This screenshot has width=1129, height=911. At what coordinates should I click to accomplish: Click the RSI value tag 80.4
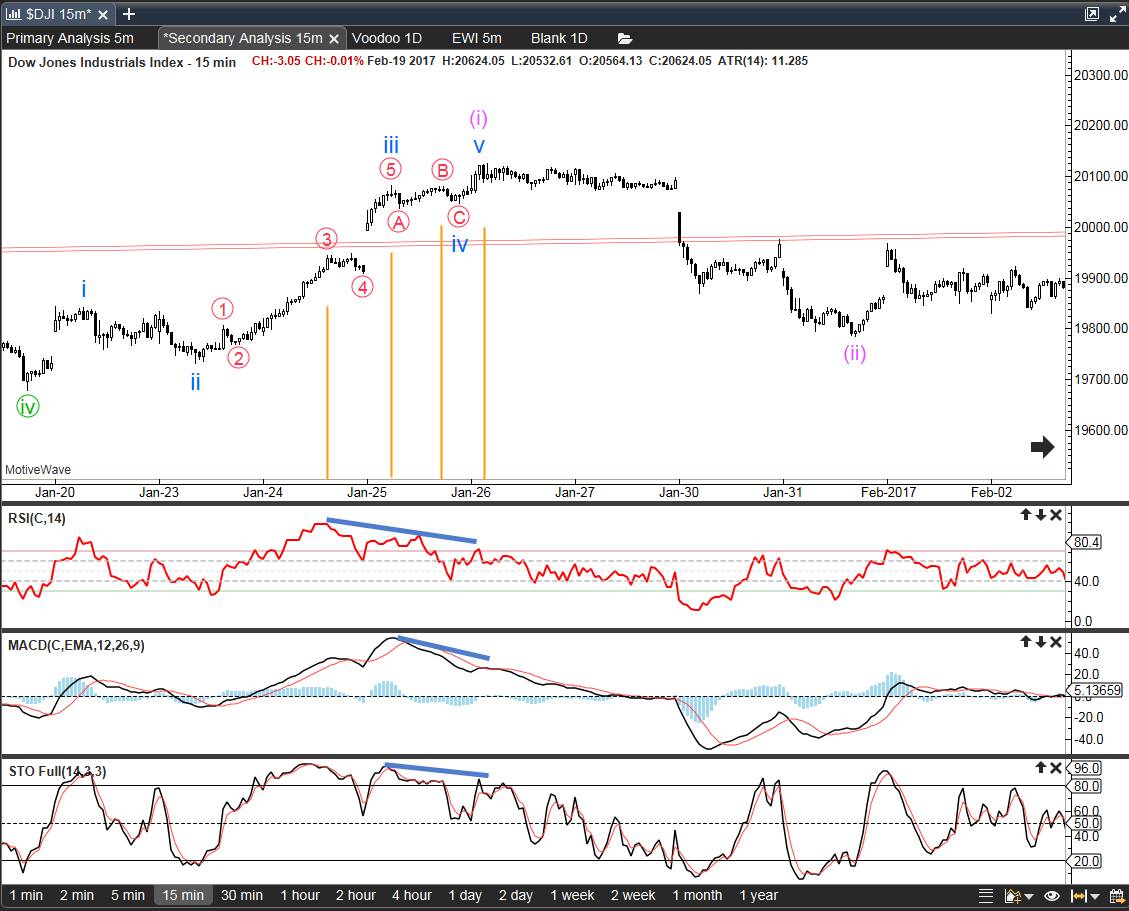[1086, 542]
